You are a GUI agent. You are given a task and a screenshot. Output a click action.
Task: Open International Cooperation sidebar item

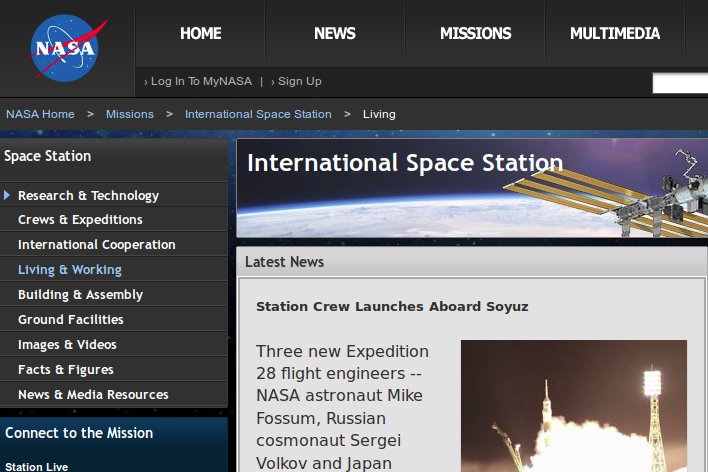point(114,244)
